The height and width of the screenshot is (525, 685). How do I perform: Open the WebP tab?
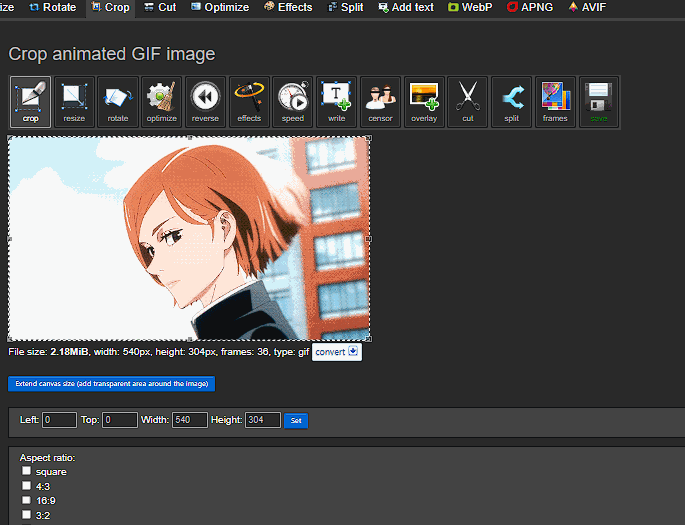[x=470, y=7]
